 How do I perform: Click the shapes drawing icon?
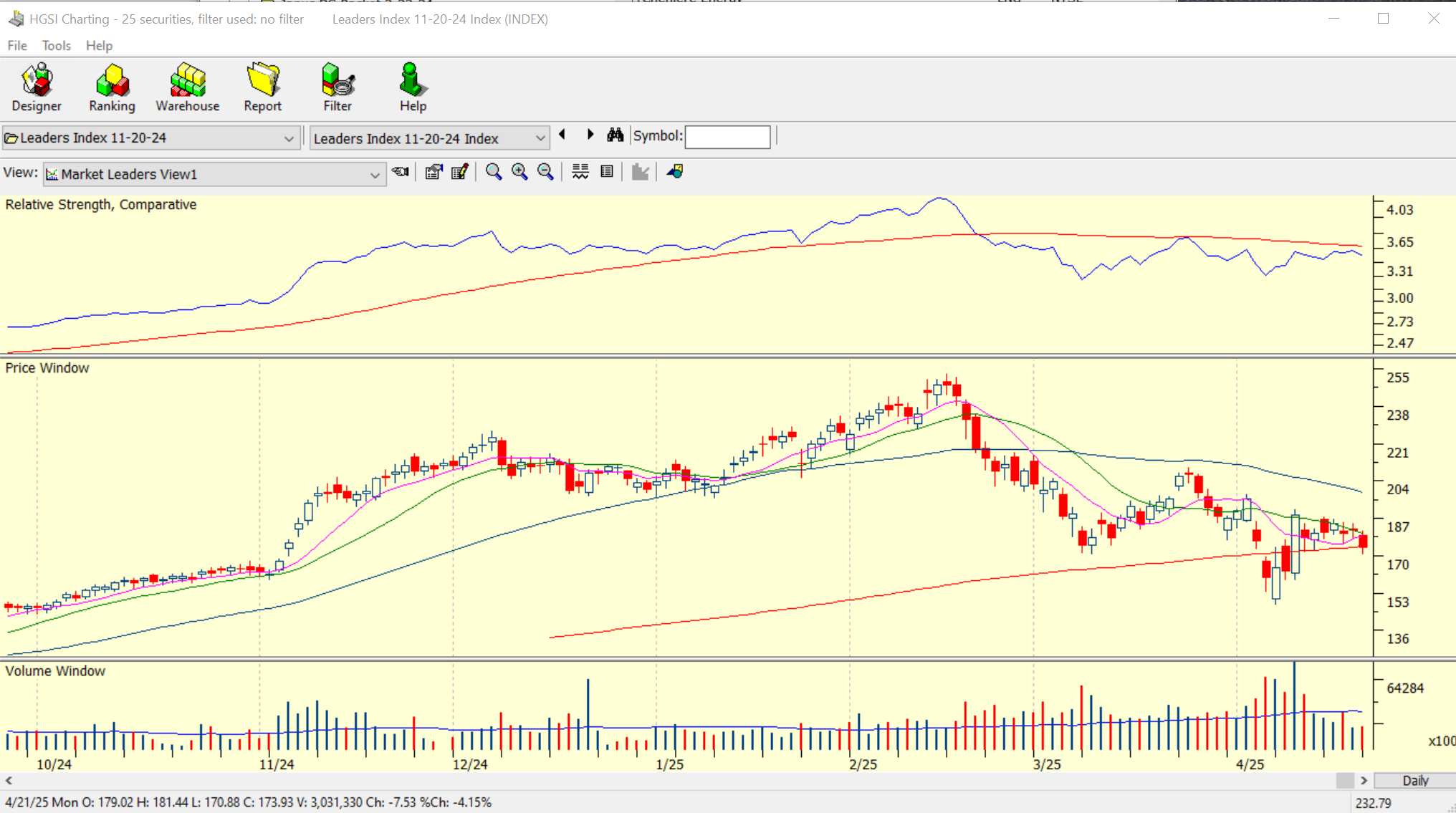coord(675,172)
